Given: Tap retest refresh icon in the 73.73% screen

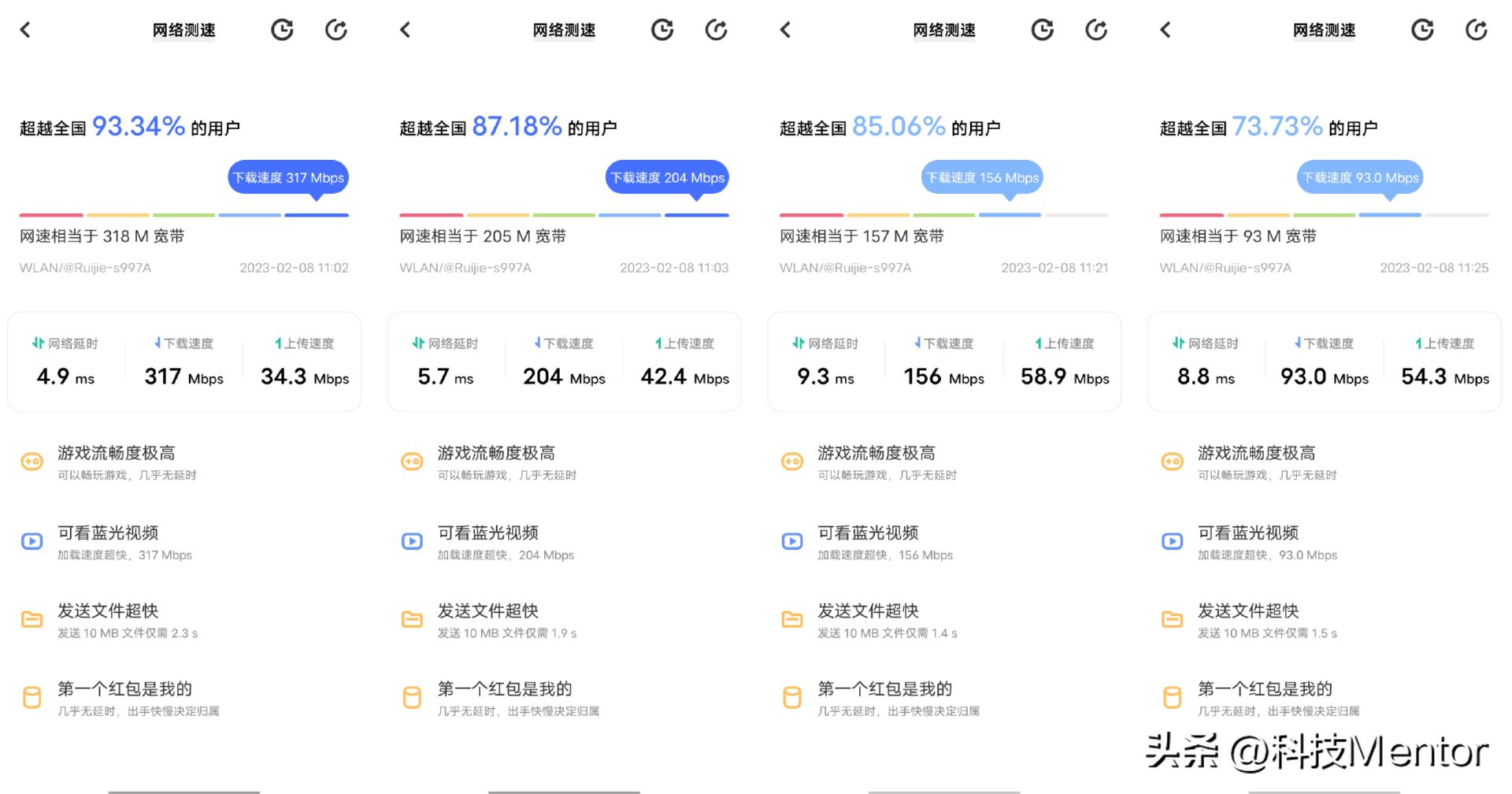Looking at the screenshot, I should pyautogui.click(x=1476, y=30).
